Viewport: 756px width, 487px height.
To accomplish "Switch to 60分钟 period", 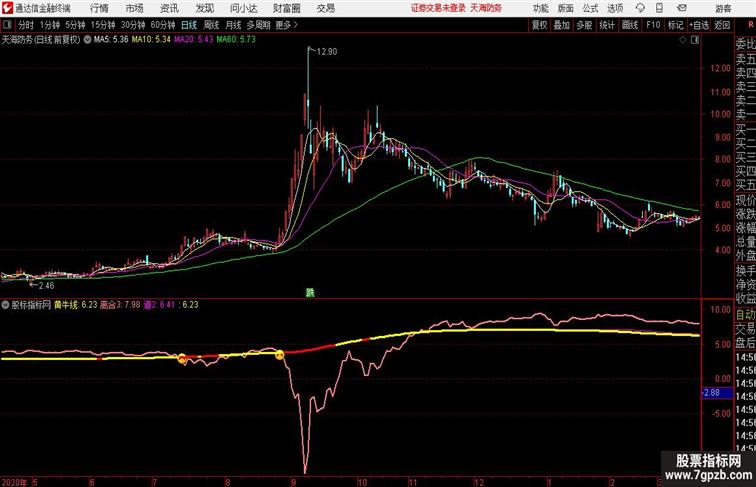I will (163, 25).
